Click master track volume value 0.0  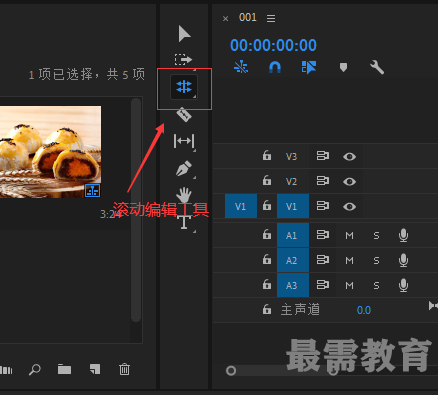pyautogui.click(x=364, y=310)
